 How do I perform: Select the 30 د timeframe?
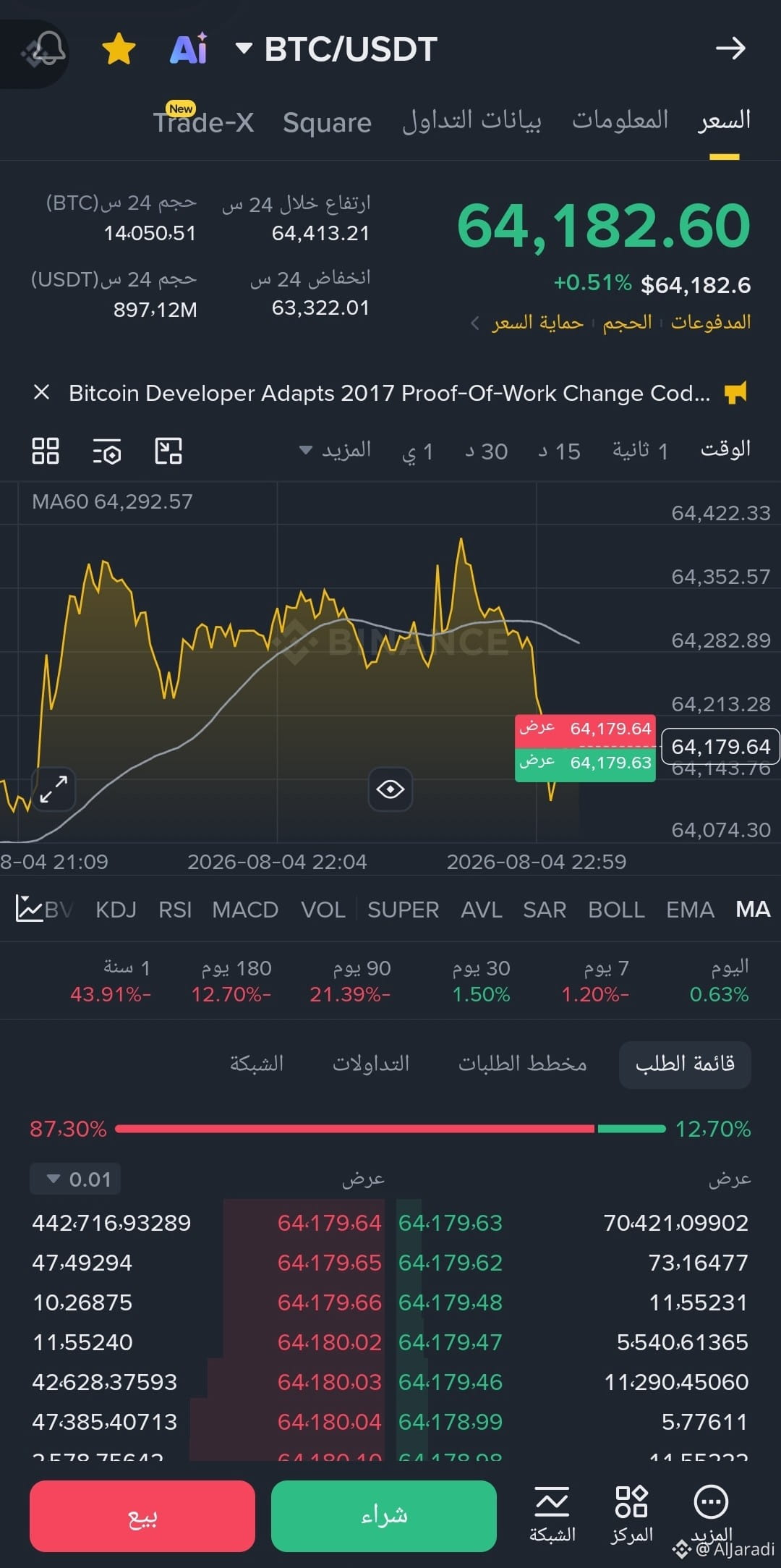[x=486, y=452]
